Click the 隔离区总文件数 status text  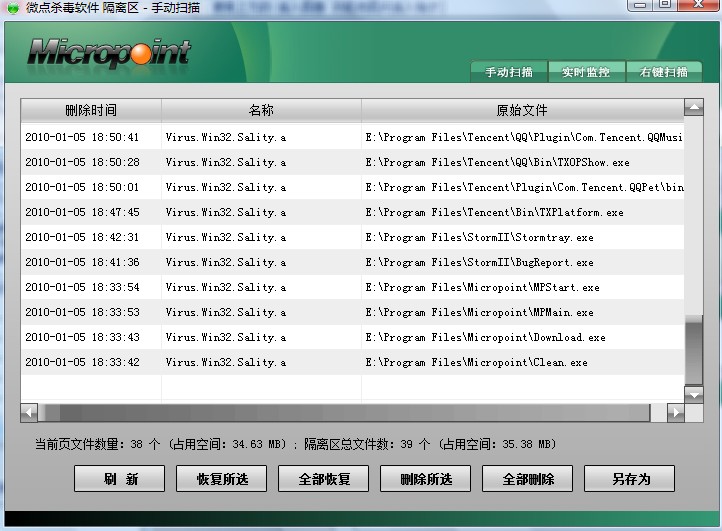pos(430,444)
